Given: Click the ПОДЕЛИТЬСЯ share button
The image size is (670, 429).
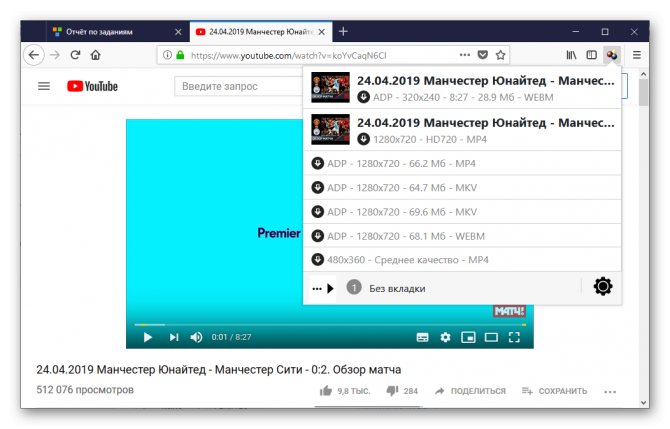Looking at the screenshot, I should (x=470, y=391).
